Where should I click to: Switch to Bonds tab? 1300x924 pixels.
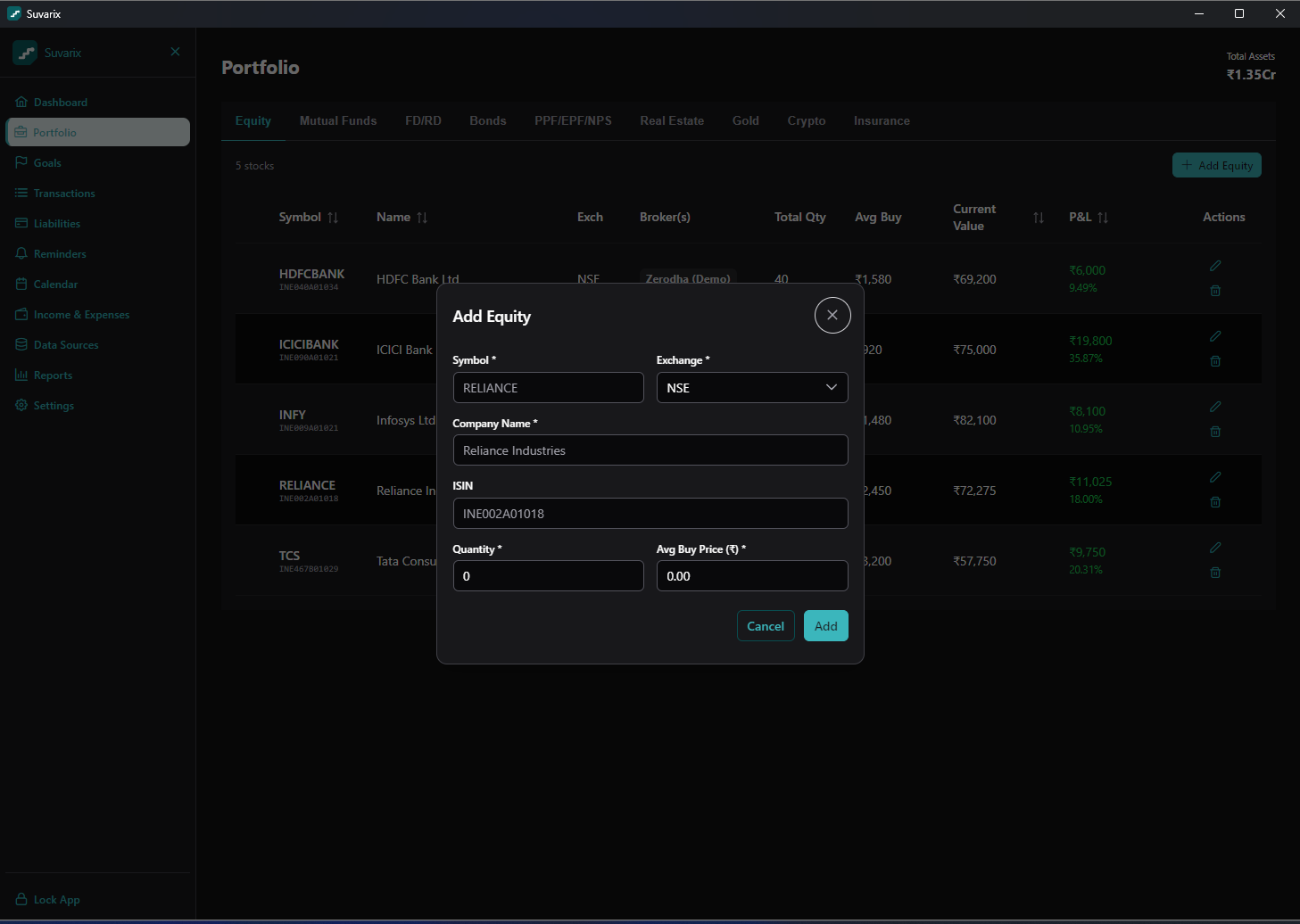point(488,120)
